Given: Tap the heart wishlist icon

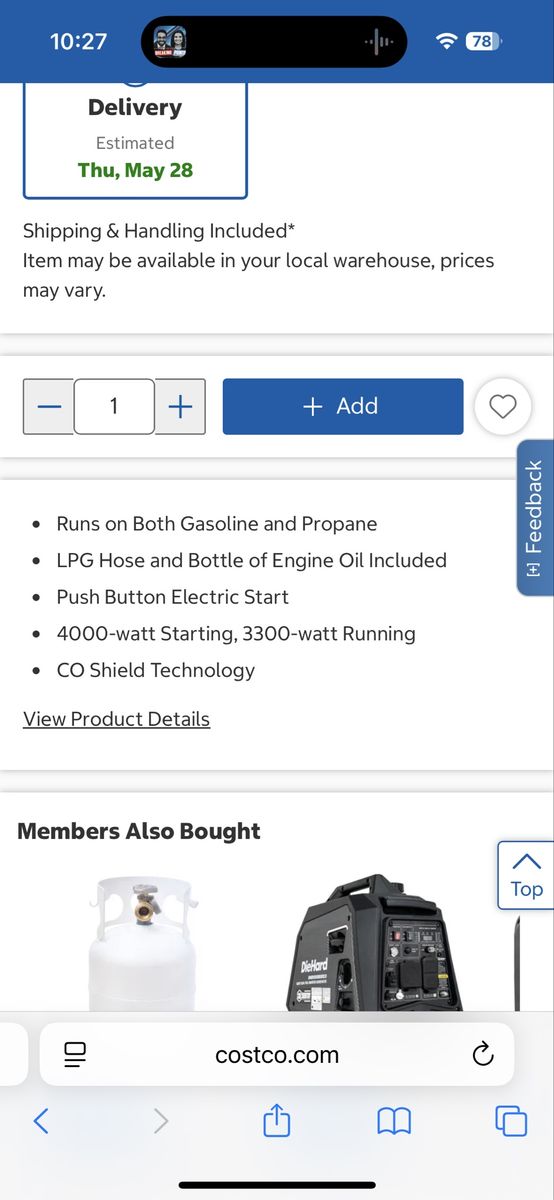Looking at the screenshot, I should [x=502, y=406].
